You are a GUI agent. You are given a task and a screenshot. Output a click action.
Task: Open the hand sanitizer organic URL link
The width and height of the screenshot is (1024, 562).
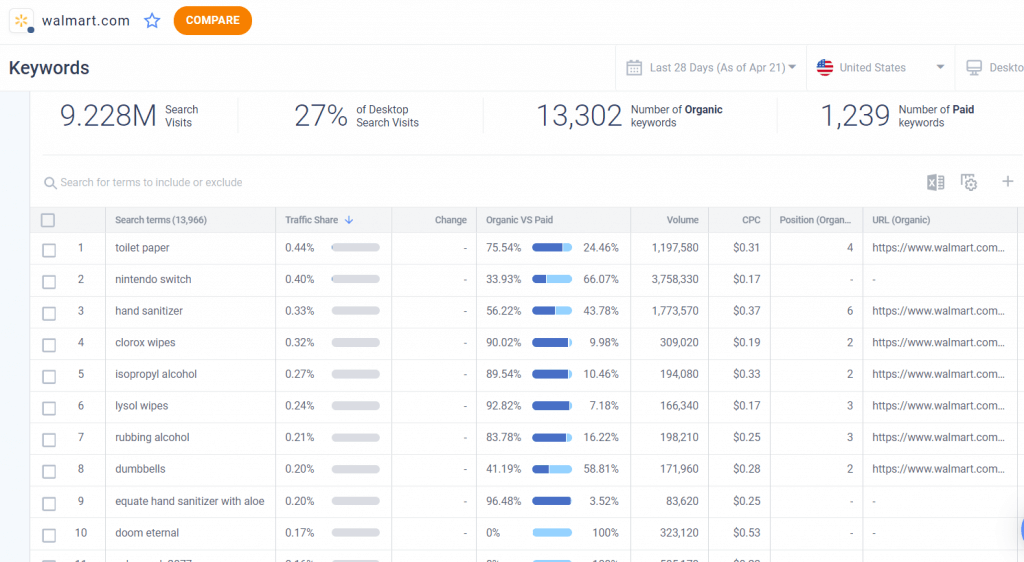938,311
